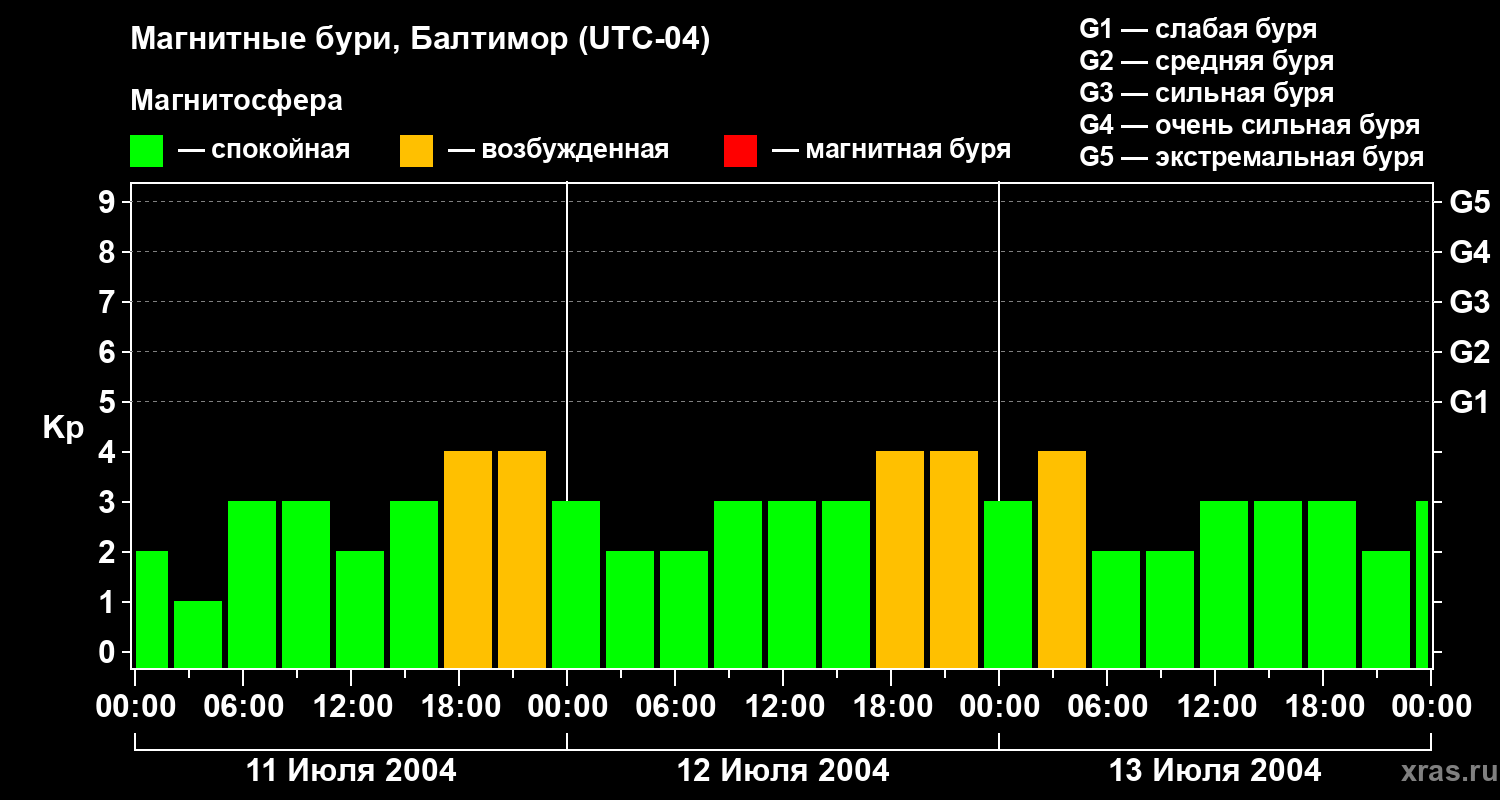The width and height of the screenshot is (1500, 800).
Task: Click the green "спокойная" legend swatch
Action: pos(146,151)
